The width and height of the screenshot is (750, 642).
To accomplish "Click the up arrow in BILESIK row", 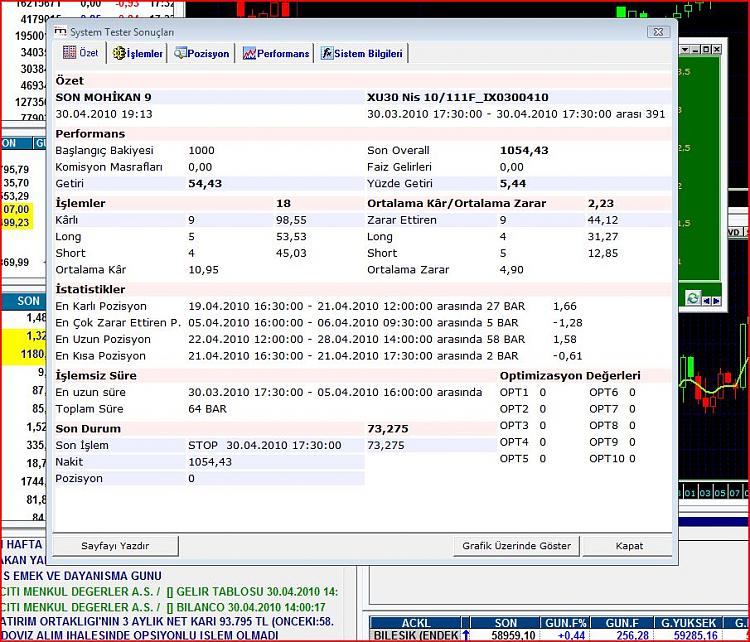I will coord(465,636).
